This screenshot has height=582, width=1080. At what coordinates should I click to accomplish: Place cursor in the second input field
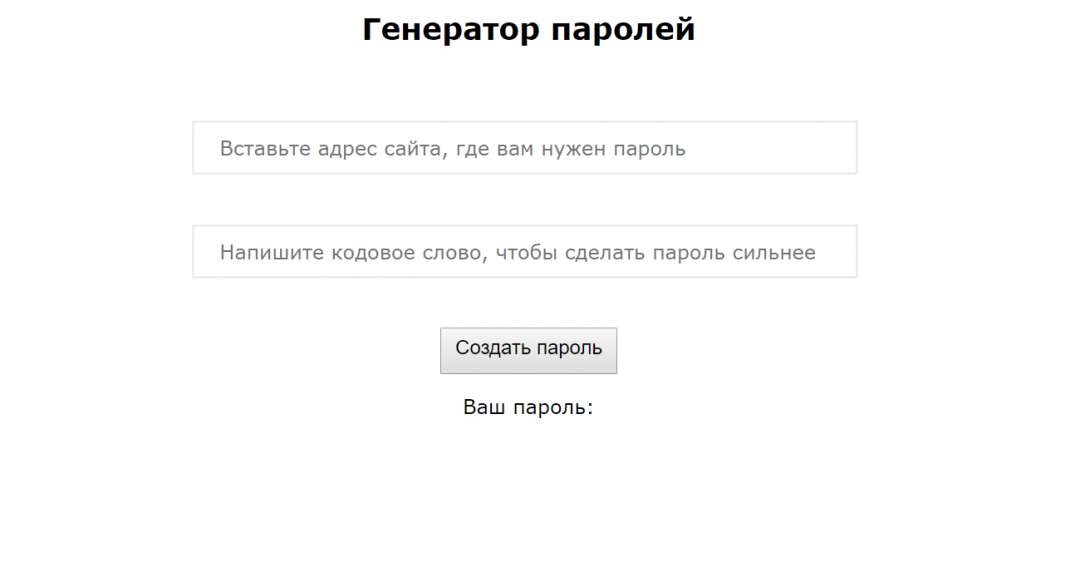524,252
